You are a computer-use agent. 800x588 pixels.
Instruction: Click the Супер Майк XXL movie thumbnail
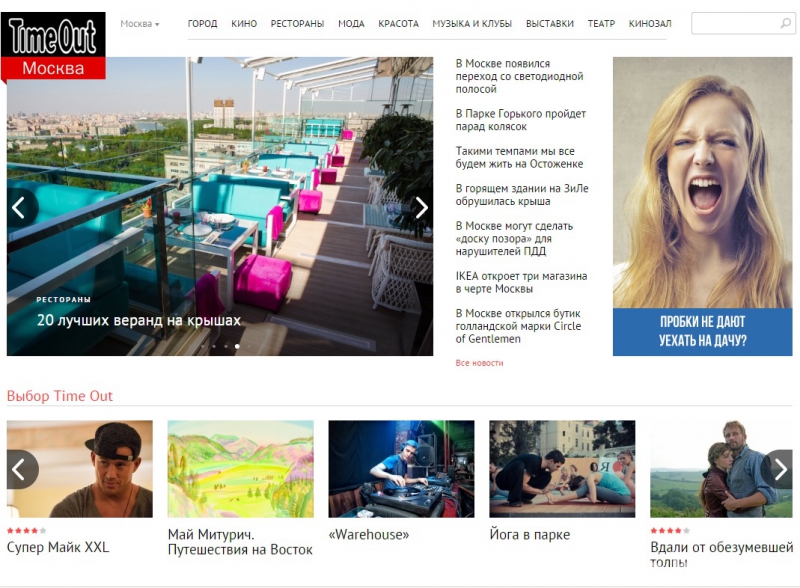click(x=80, y=469)
